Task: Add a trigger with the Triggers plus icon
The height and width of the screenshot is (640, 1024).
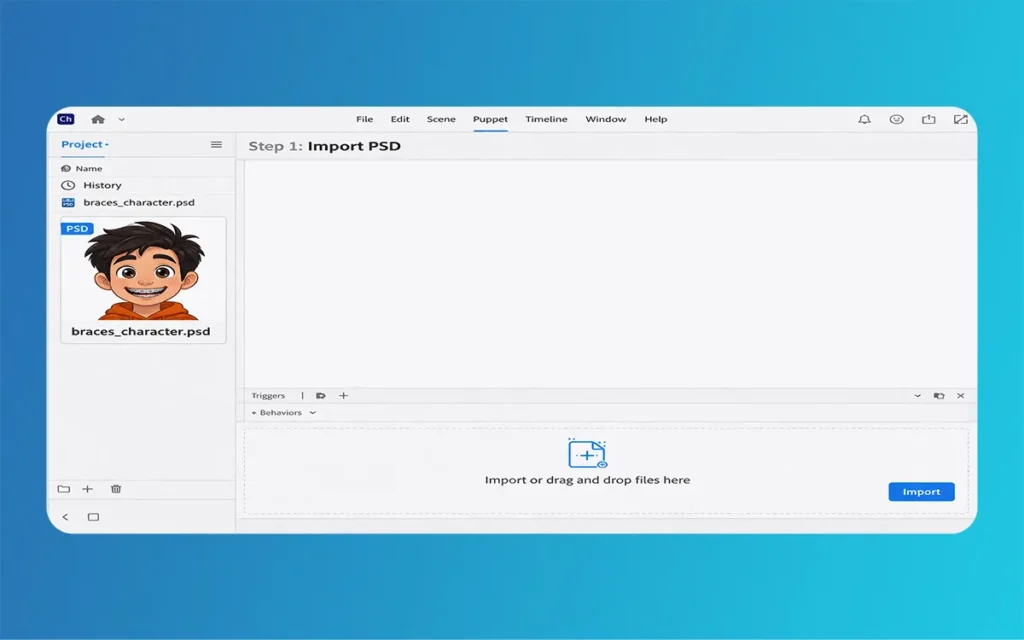Action: (343, 396)
